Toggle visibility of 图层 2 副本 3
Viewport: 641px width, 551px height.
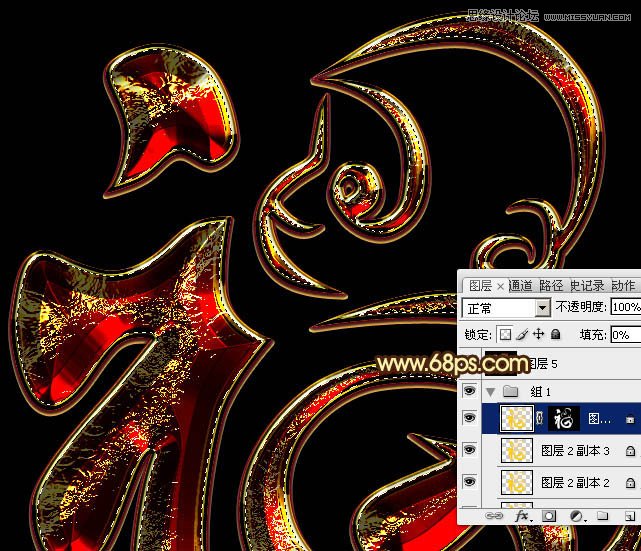[x=469, y=450]
